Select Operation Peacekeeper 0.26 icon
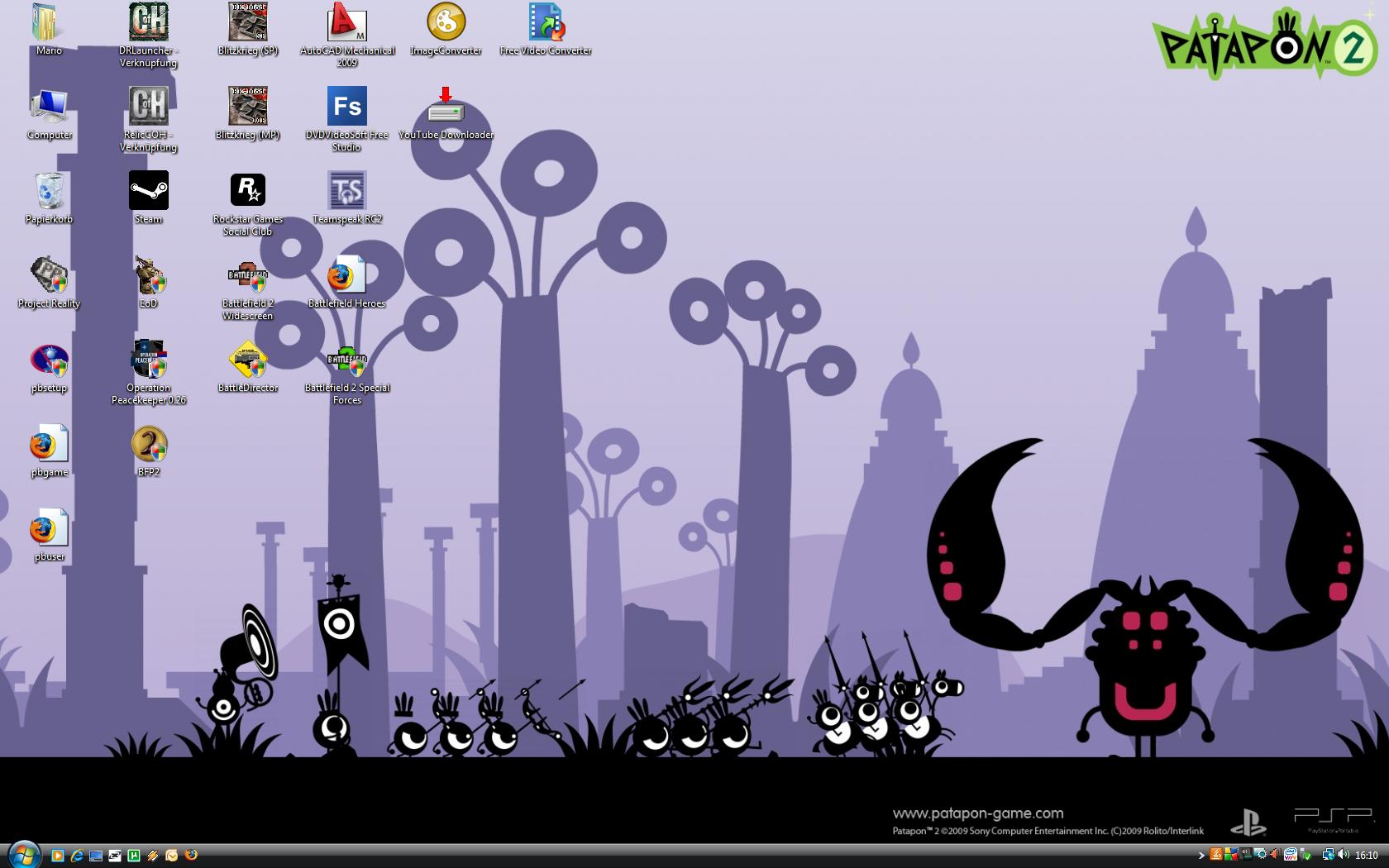This screenshot has width=1389, height=868. point(148,373)
